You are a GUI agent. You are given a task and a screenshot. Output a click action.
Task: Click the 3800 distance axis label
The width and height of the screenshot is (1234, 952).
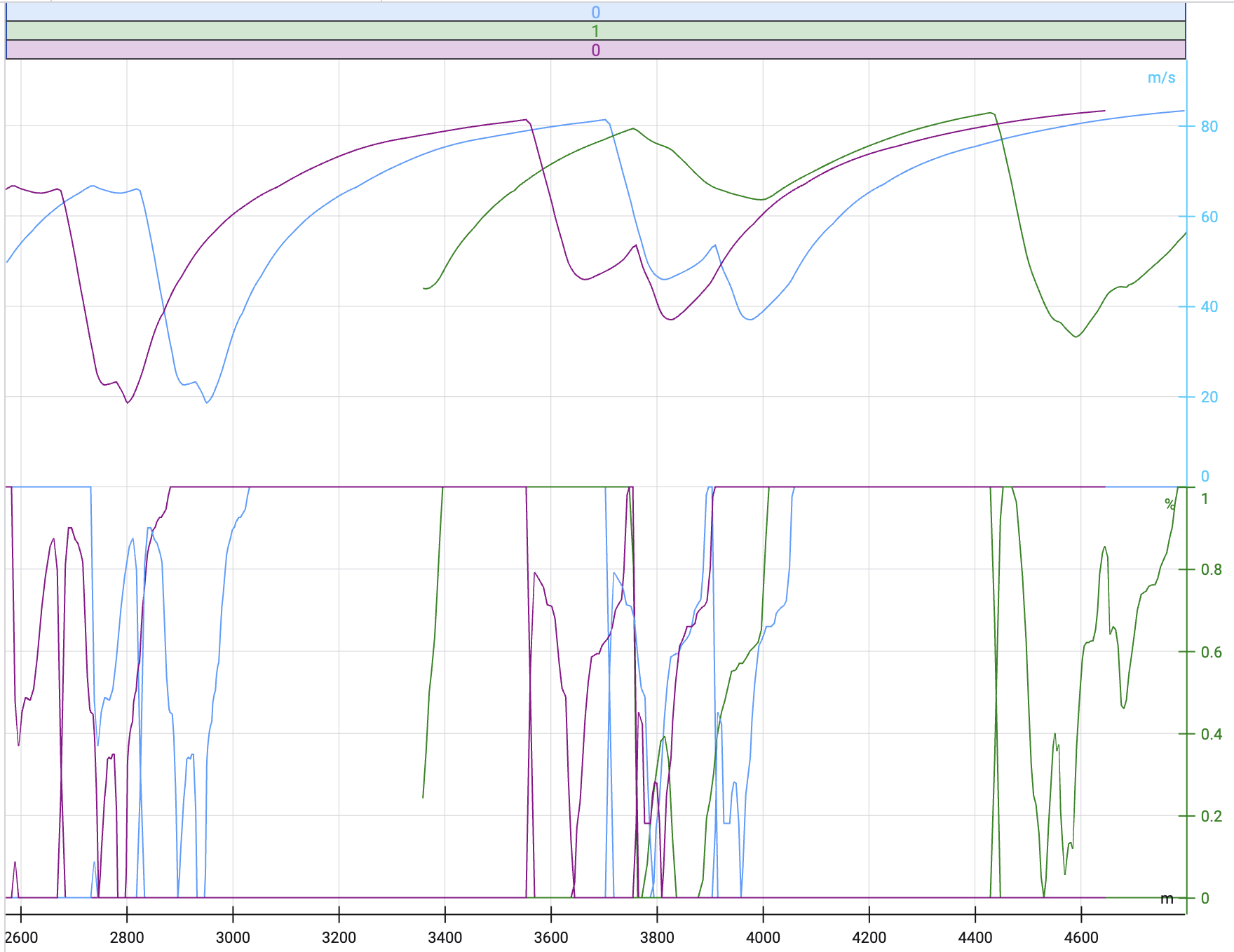(657, 937)
